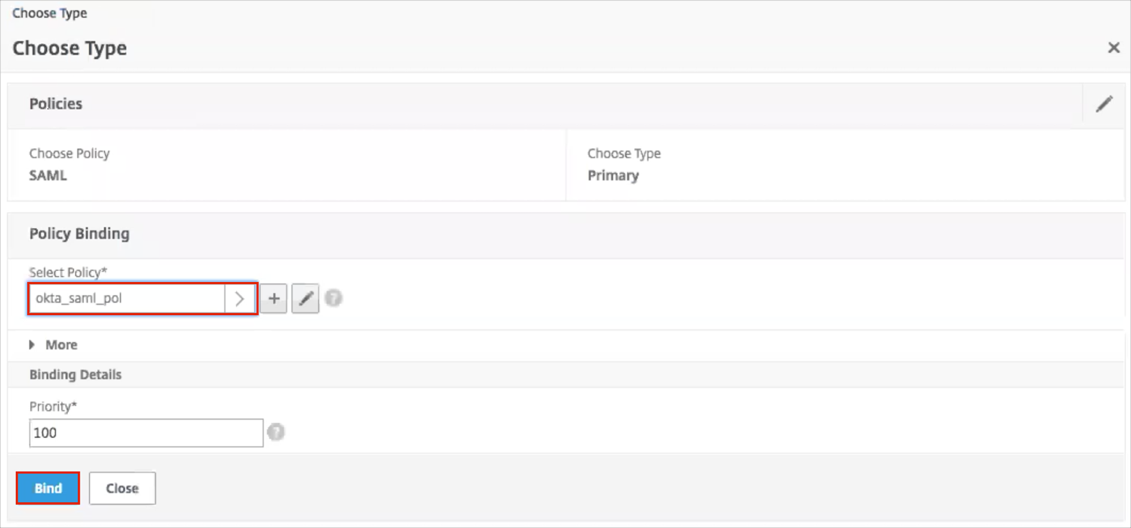Viewport: 1131px width, 528px height.
Task: Click the Priority label
Action: (x=54, y=407)
